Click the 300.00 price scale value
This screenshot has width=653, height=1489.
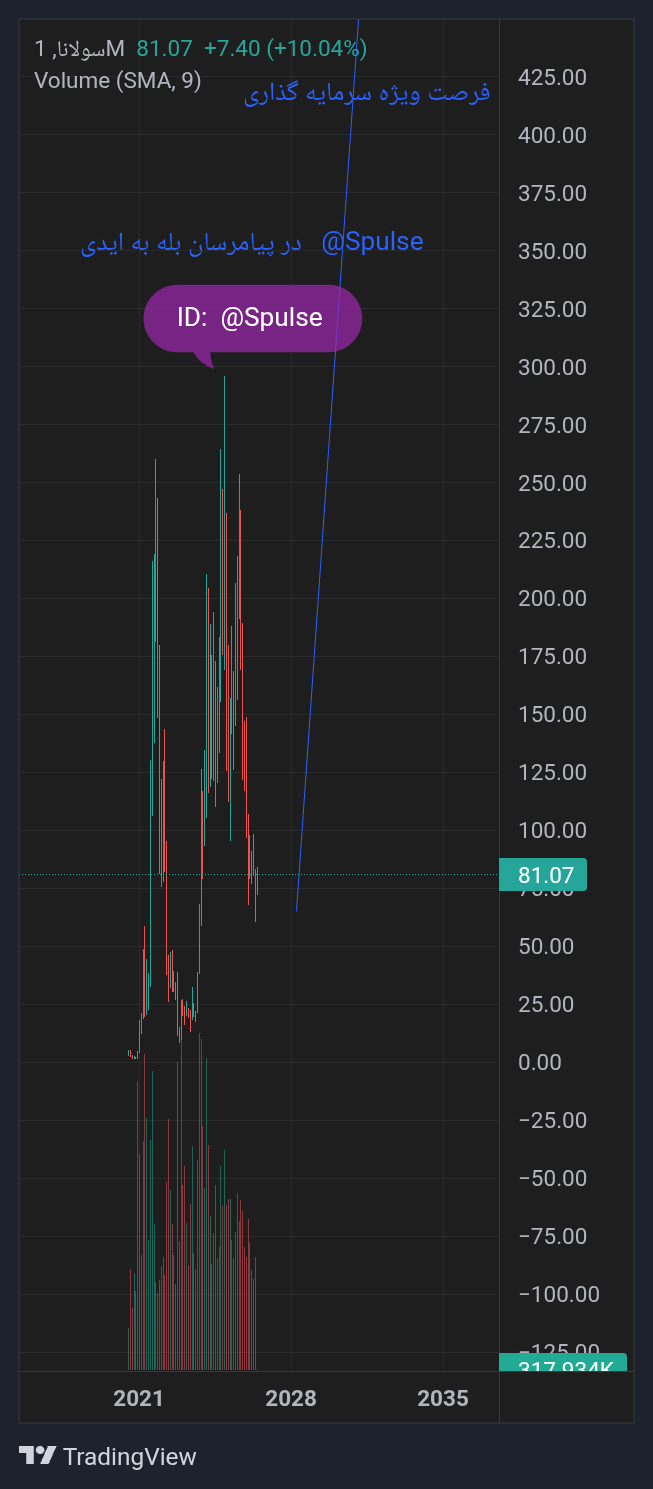[553, 367]
